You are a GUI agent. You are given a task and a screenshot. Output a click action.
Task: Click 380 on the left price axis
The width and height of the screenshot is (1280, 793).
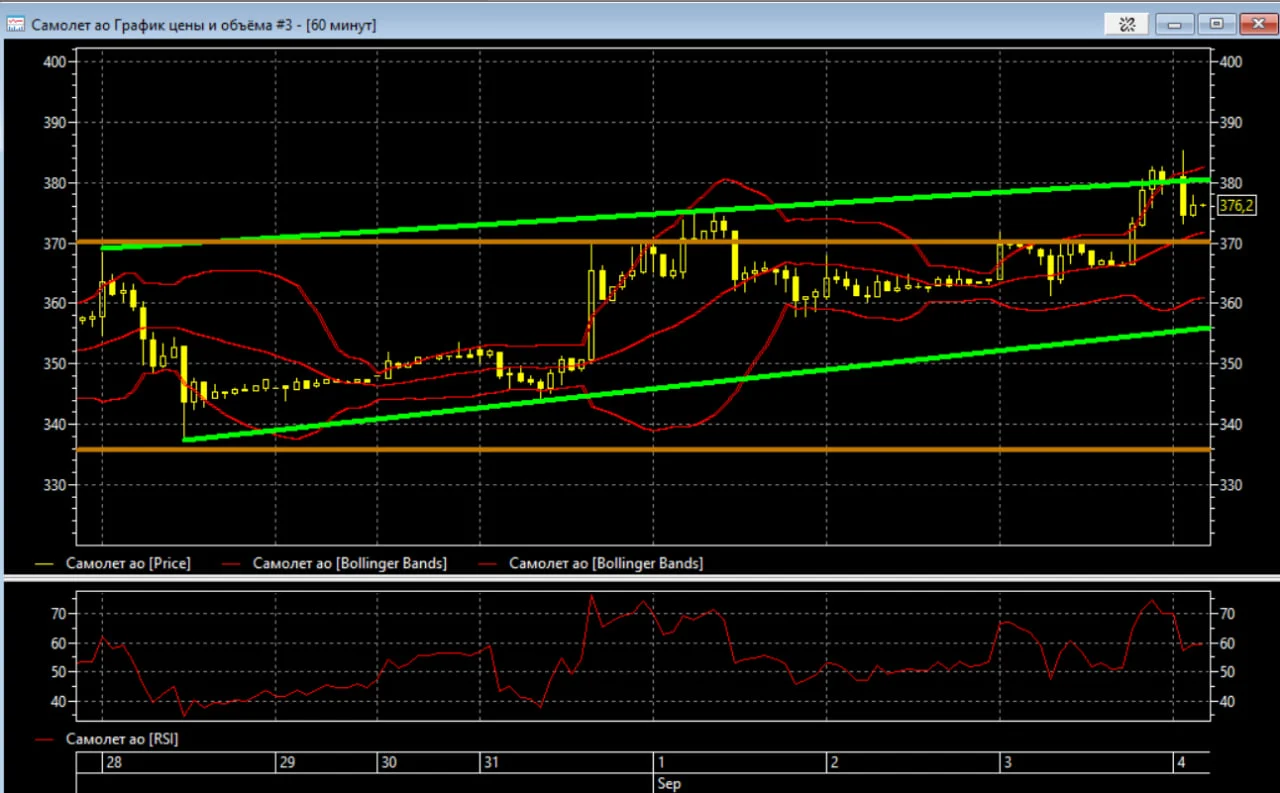tap(55, 183)
